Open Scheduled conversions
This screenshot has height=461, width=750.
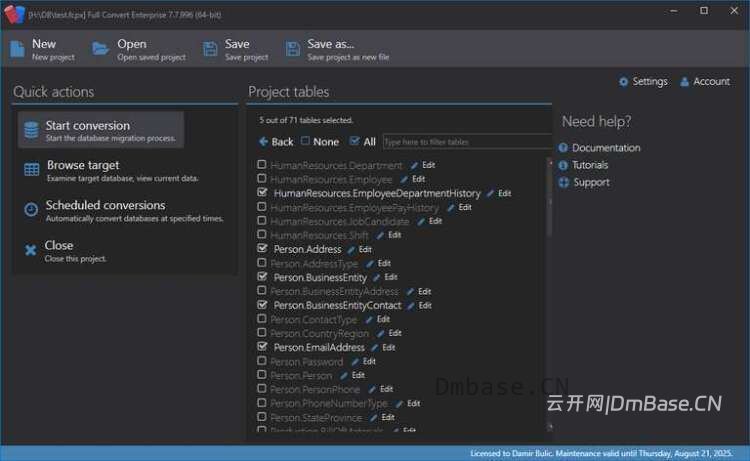[x=124, y=210]
